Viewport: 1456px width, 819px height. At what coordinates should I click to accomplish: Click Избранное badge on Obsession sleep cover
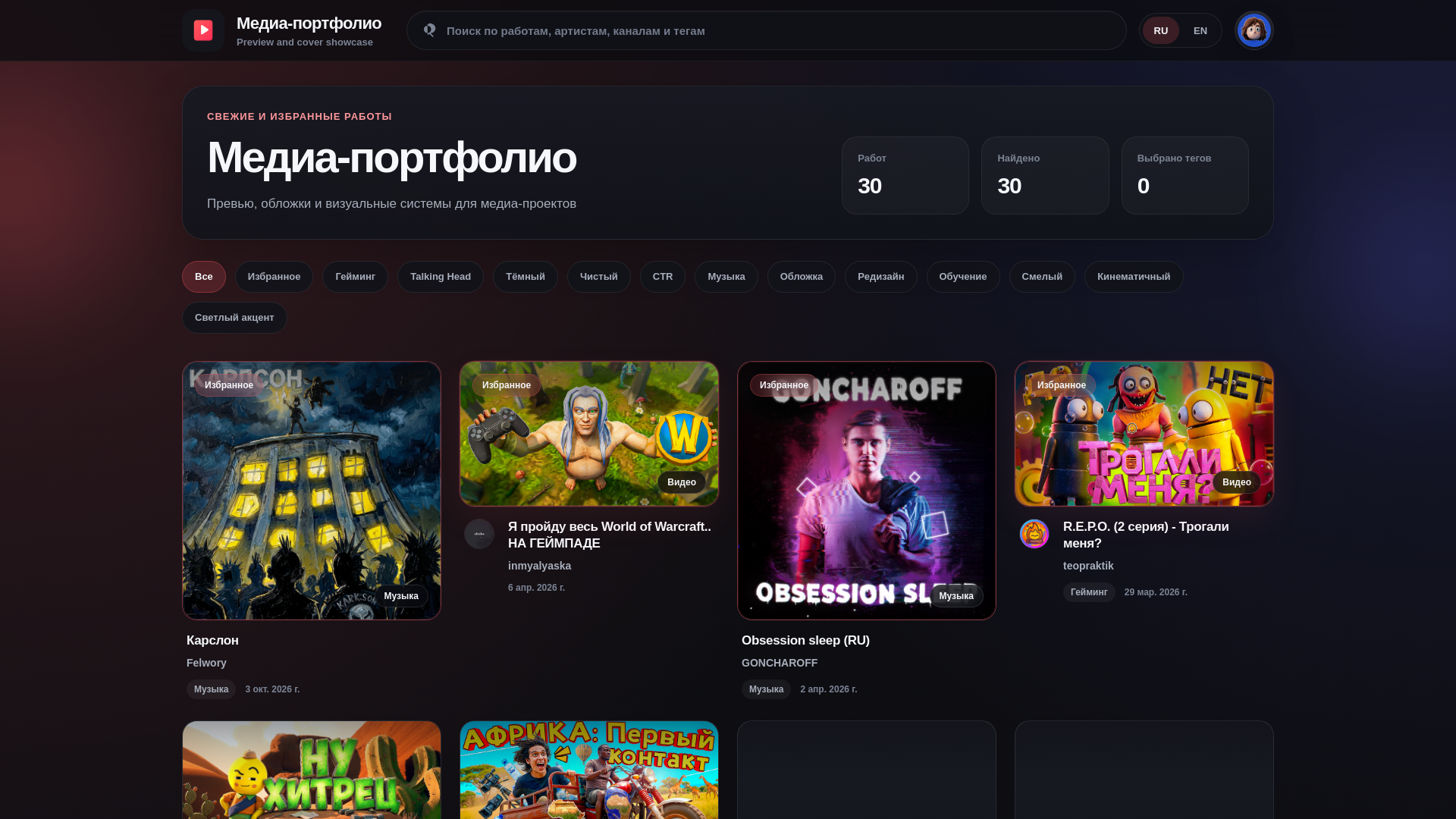coord(784,385)
